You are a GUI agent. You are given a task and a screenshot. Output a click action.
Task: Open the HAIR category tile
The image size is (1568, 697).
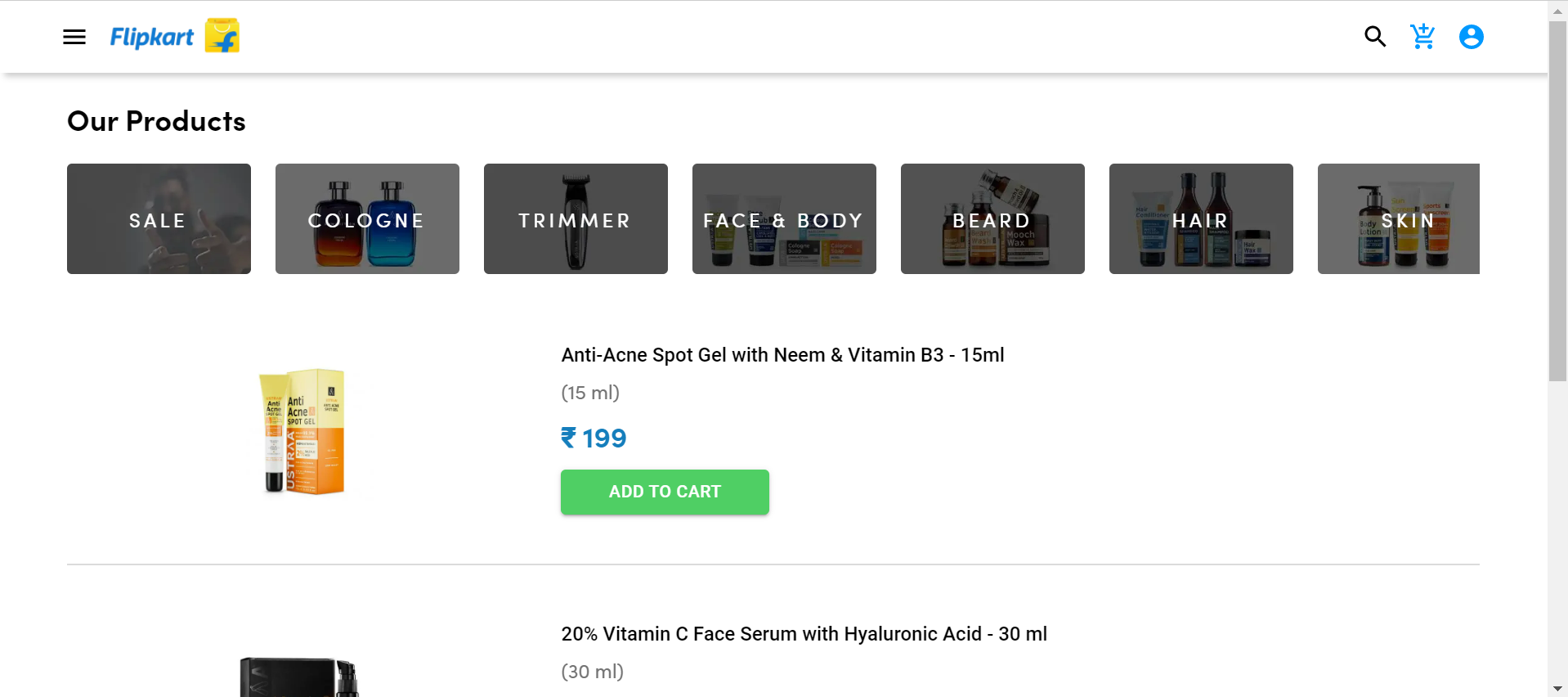1200,218
